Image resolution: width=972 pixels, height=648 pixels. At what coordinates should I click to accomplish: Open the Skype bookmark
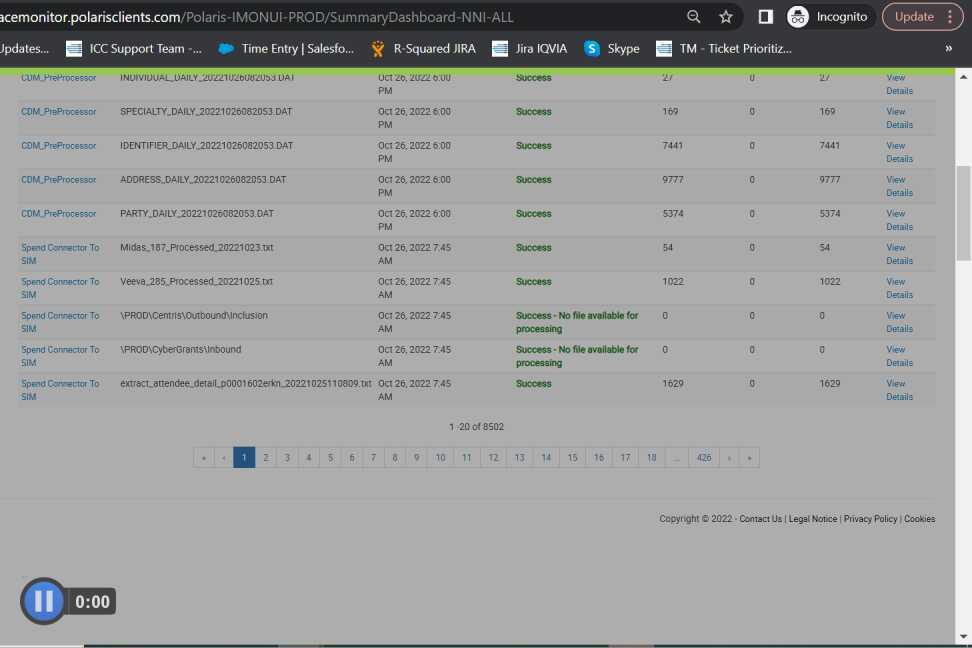pos(612,48)
